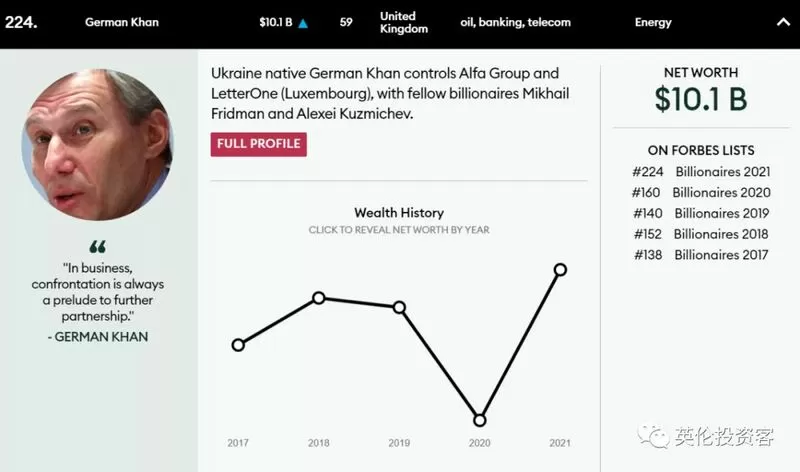Select the 2021 highest chart data point
This screenshot has width=800, height=472.
coord(560,269)
